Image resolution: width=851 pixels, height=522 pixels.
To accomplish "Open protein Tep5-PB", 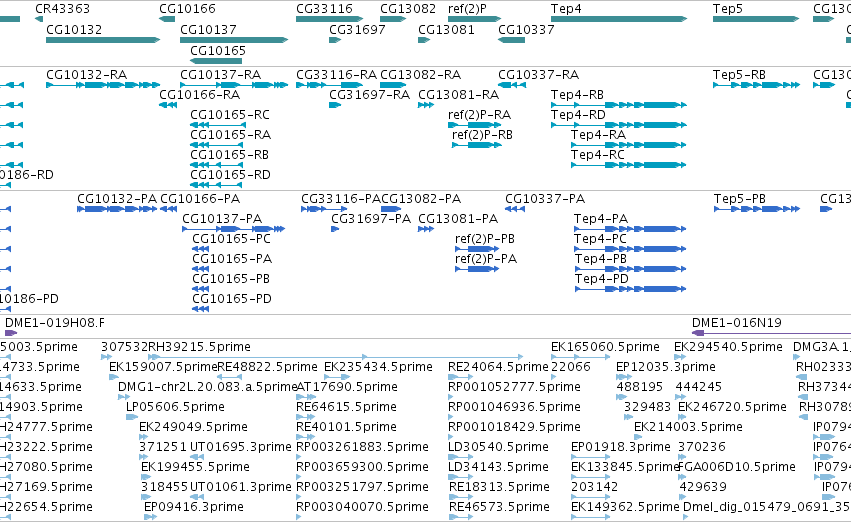I will point(740,199).
